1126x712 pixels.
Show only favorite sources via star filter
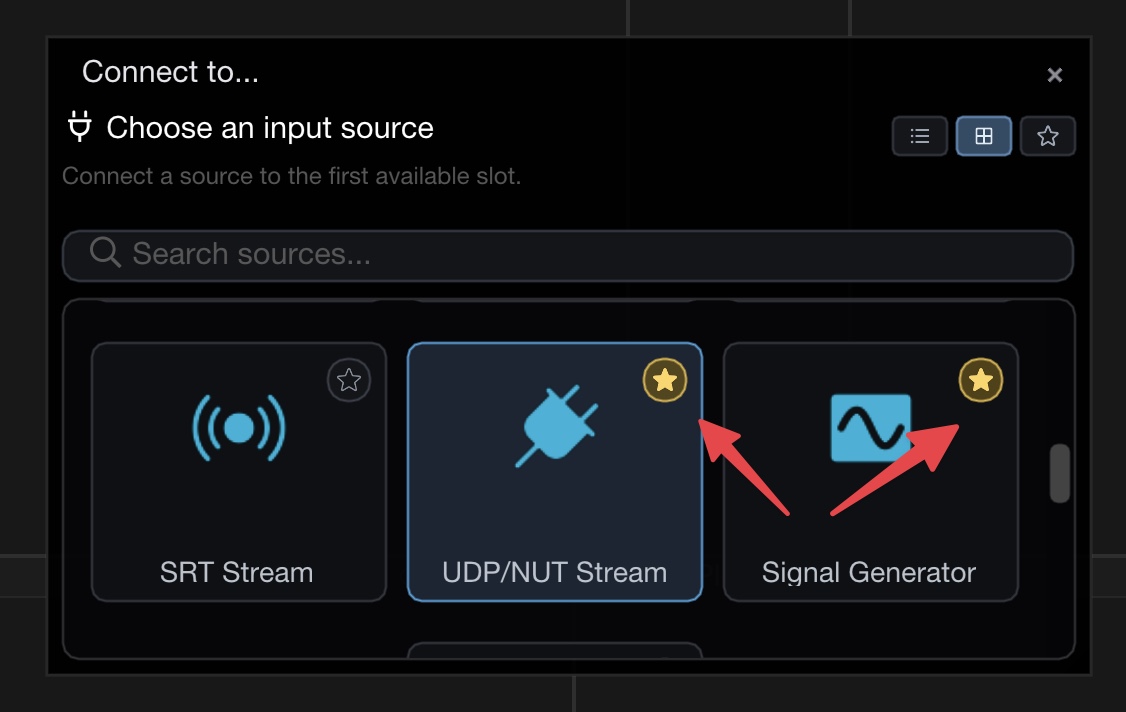click(1047, 137)
